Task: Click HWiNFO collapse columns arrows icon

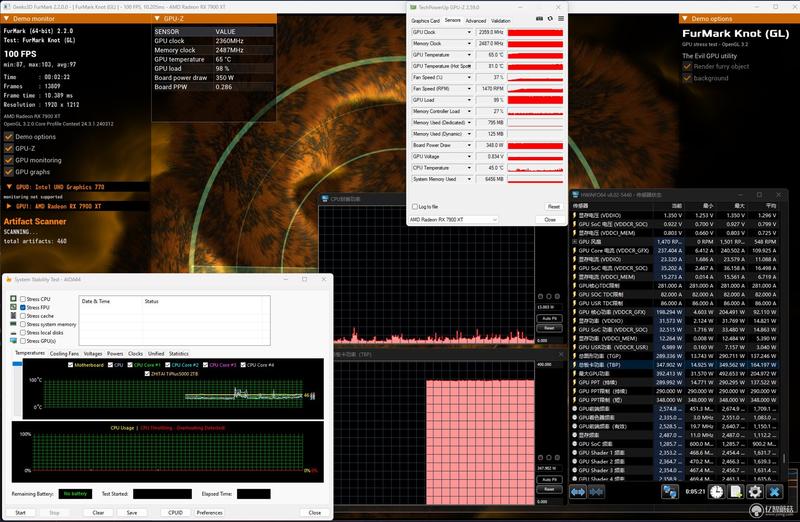Action: (596, 492)
